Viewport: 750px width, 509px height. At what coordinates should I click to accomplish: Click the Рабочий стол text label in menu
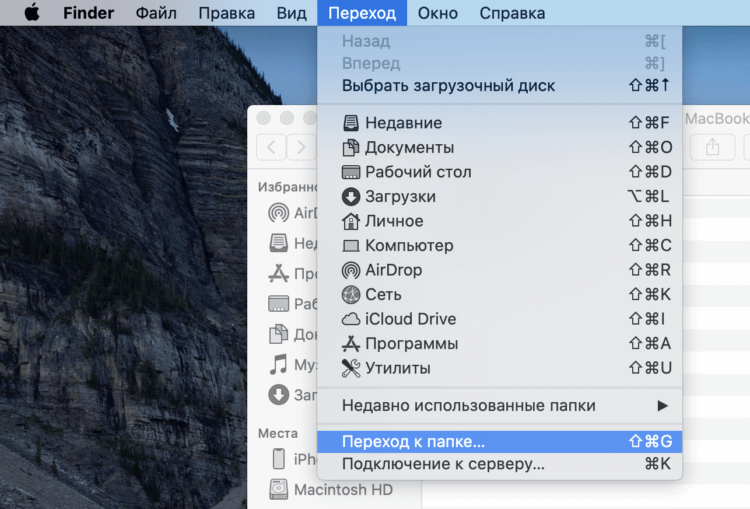pyautogui.click(x=418, y=172)
